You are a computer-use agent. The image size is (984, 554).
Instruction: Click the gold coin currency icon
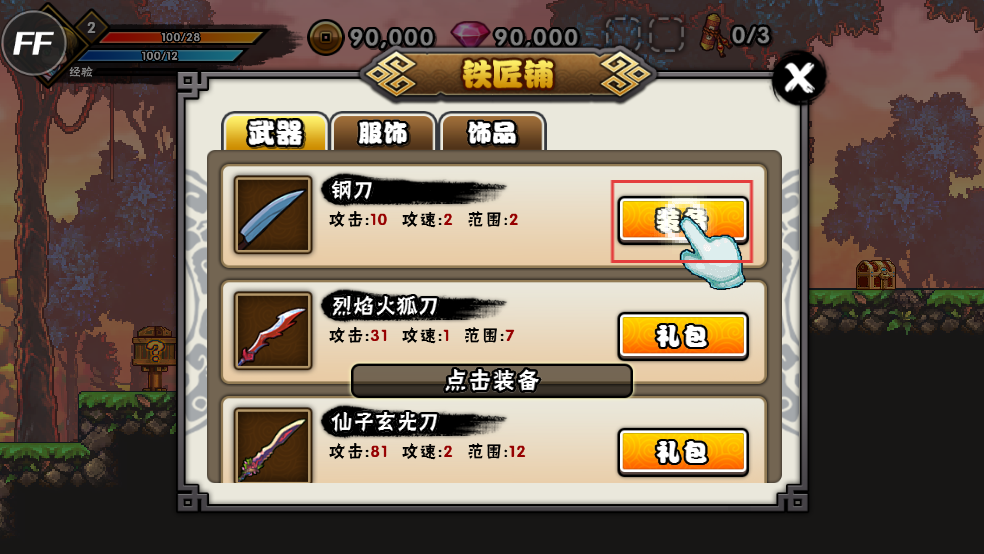325,37
